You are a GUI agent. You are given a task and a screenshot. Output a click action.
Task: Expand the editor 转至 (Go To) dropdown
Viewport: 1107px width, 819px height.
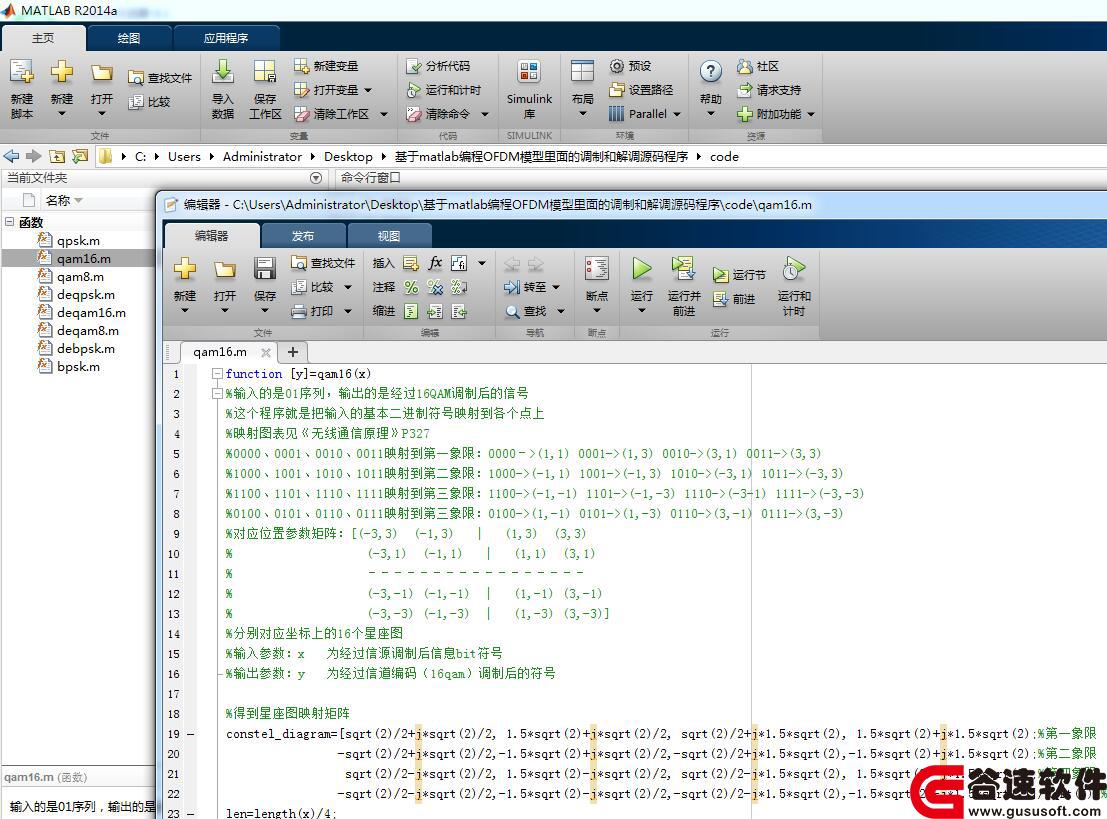coord(556,287)
